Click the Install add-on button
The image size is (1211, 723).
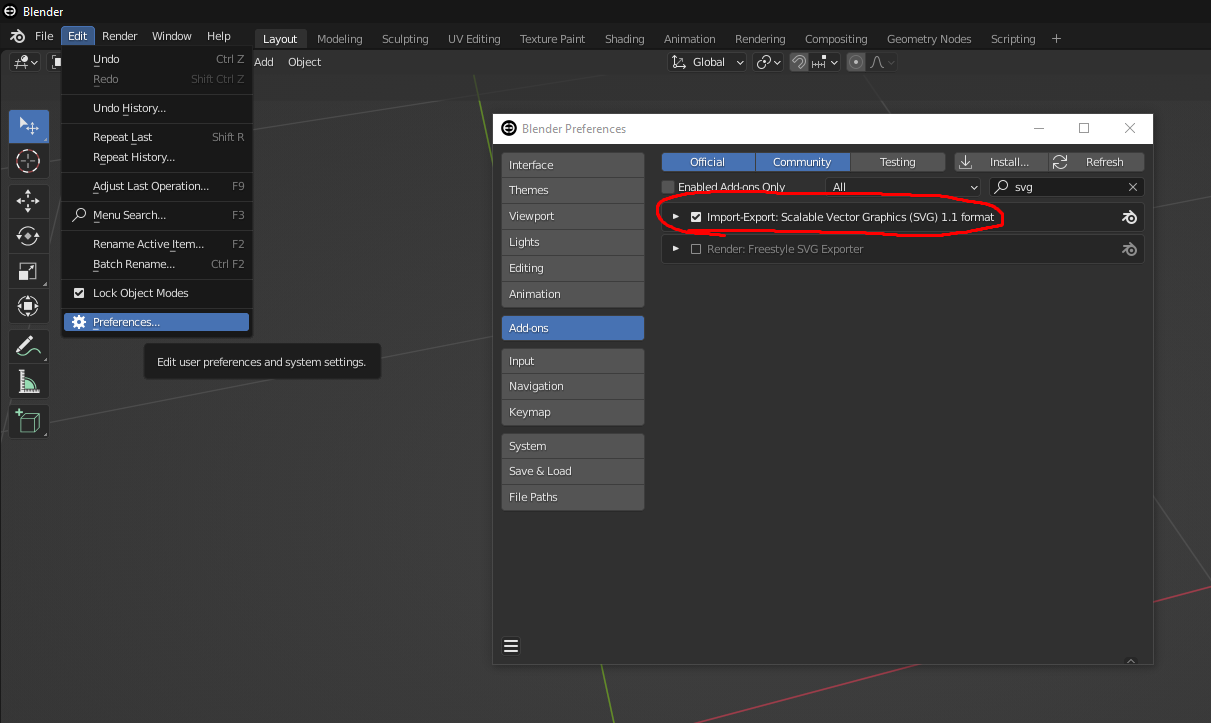[1001, 162]
